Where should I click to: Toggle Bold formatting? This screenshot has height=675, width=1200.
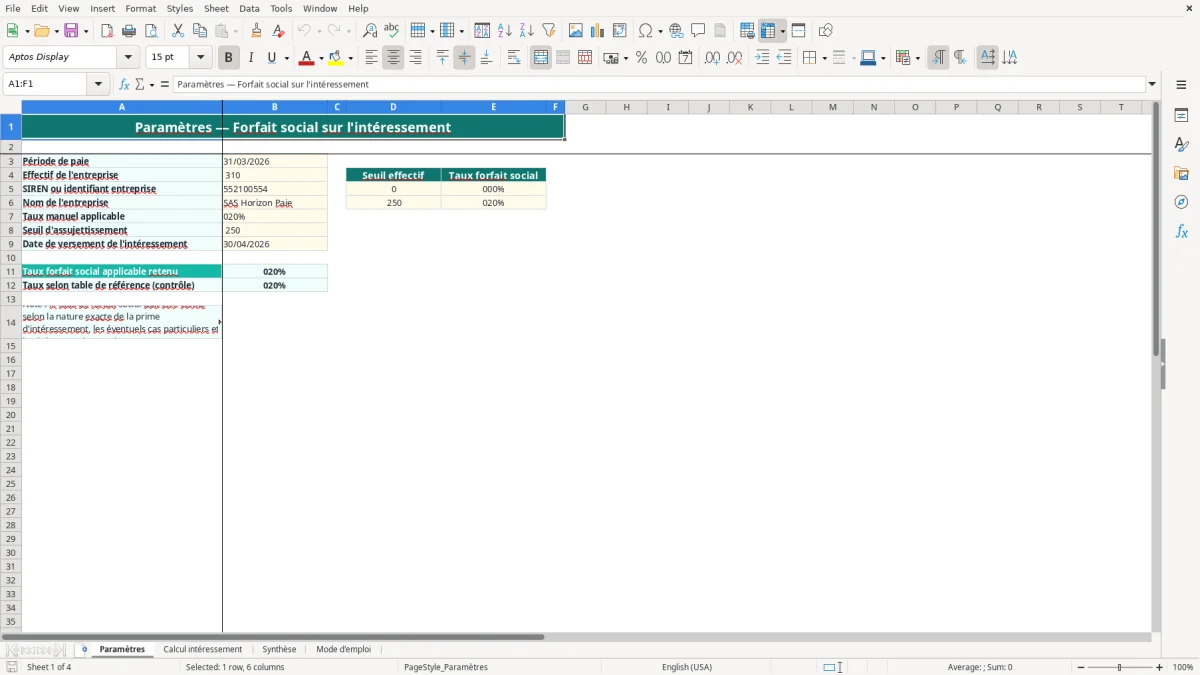[x=229, y=58]
